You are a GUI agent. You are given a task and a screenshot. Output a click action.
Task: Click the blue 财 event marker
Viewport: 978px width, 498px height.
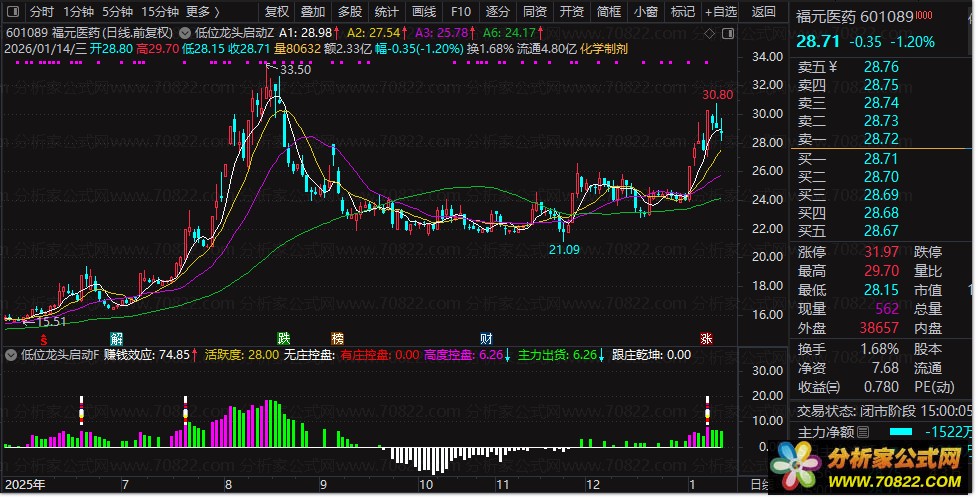487,339
